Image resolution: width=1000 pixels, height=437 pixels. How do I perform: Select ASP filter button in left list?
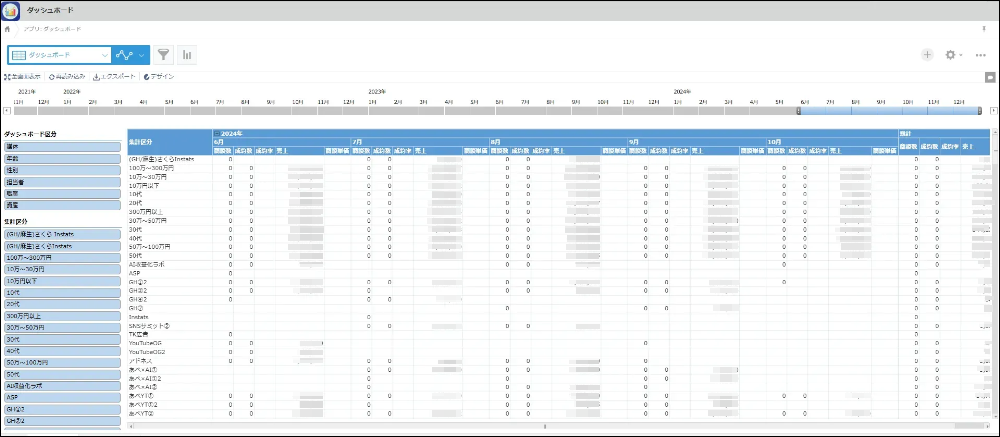(62, 397)
